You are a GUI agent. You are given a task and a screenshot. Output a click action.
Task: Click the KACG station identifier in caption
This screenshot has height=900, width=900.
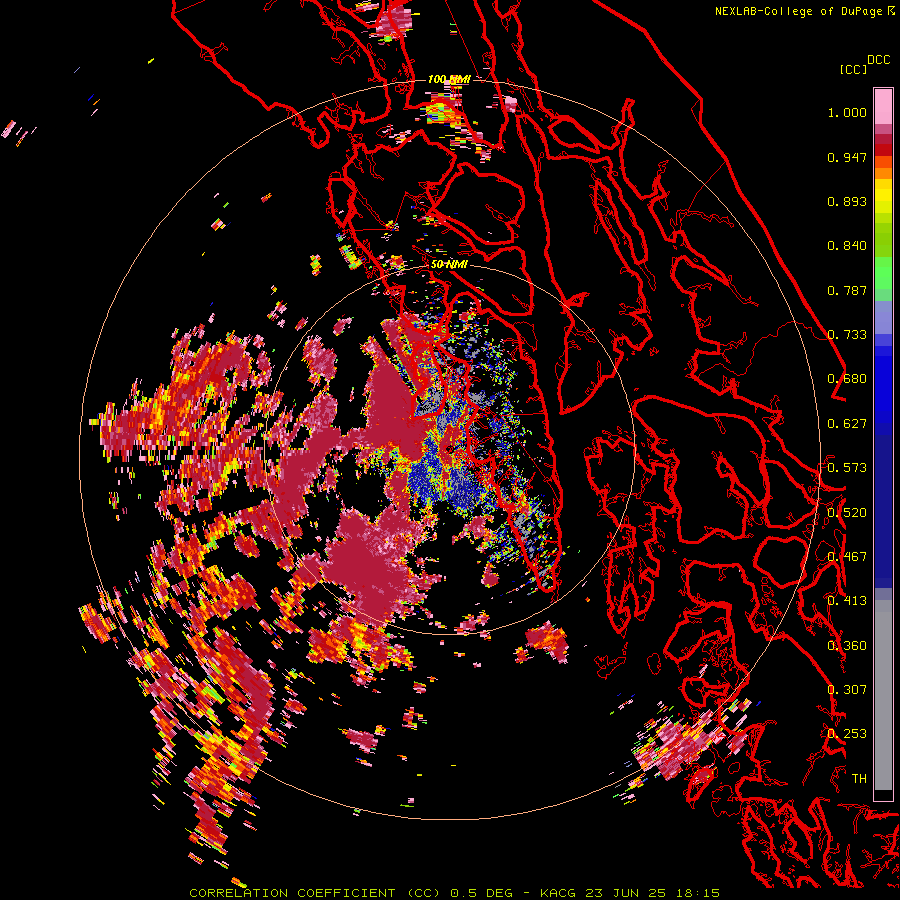click(x=558, y=893)
